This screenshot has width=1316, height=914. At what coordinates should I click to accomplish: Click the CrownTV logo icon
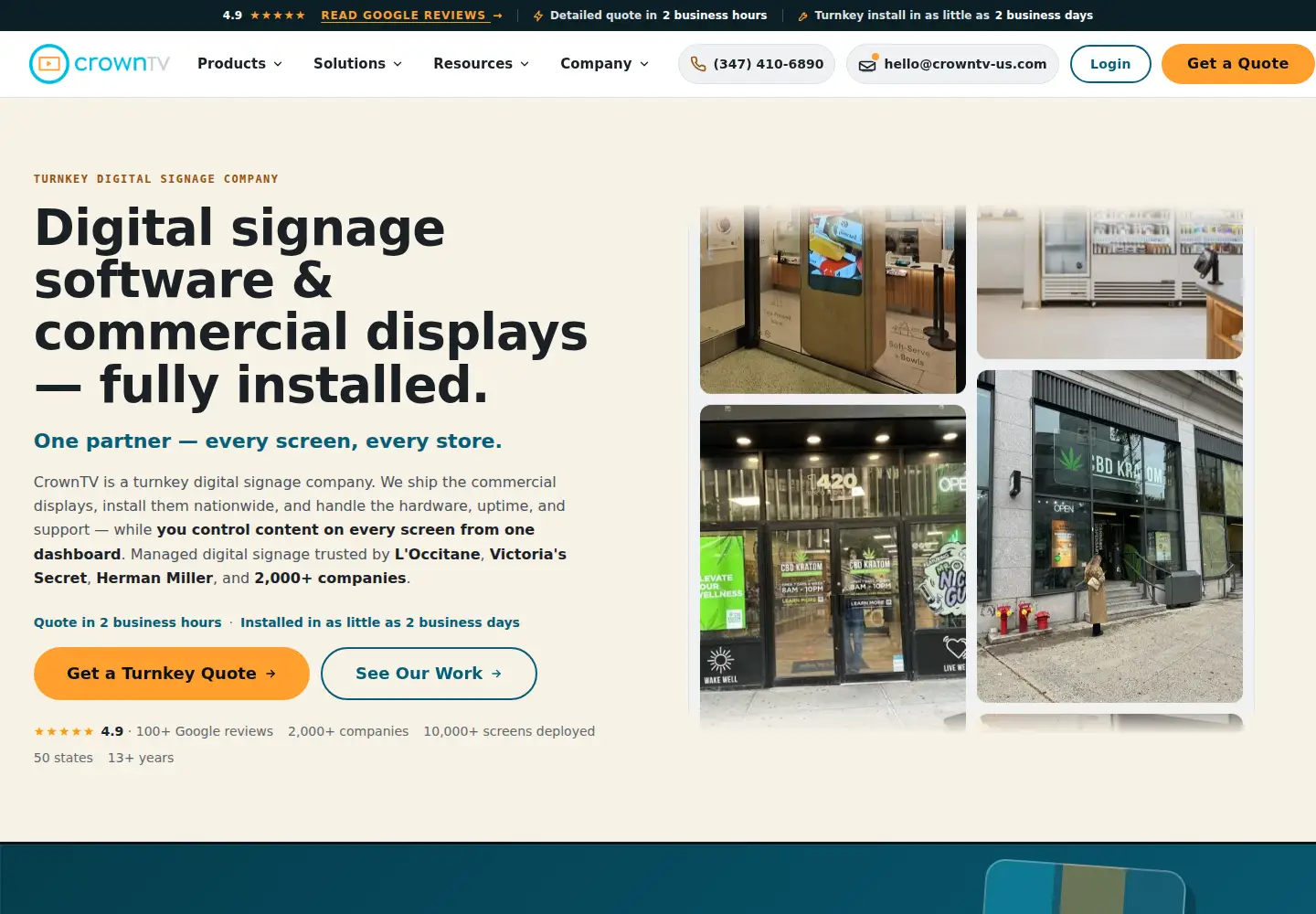pos(49,64)
